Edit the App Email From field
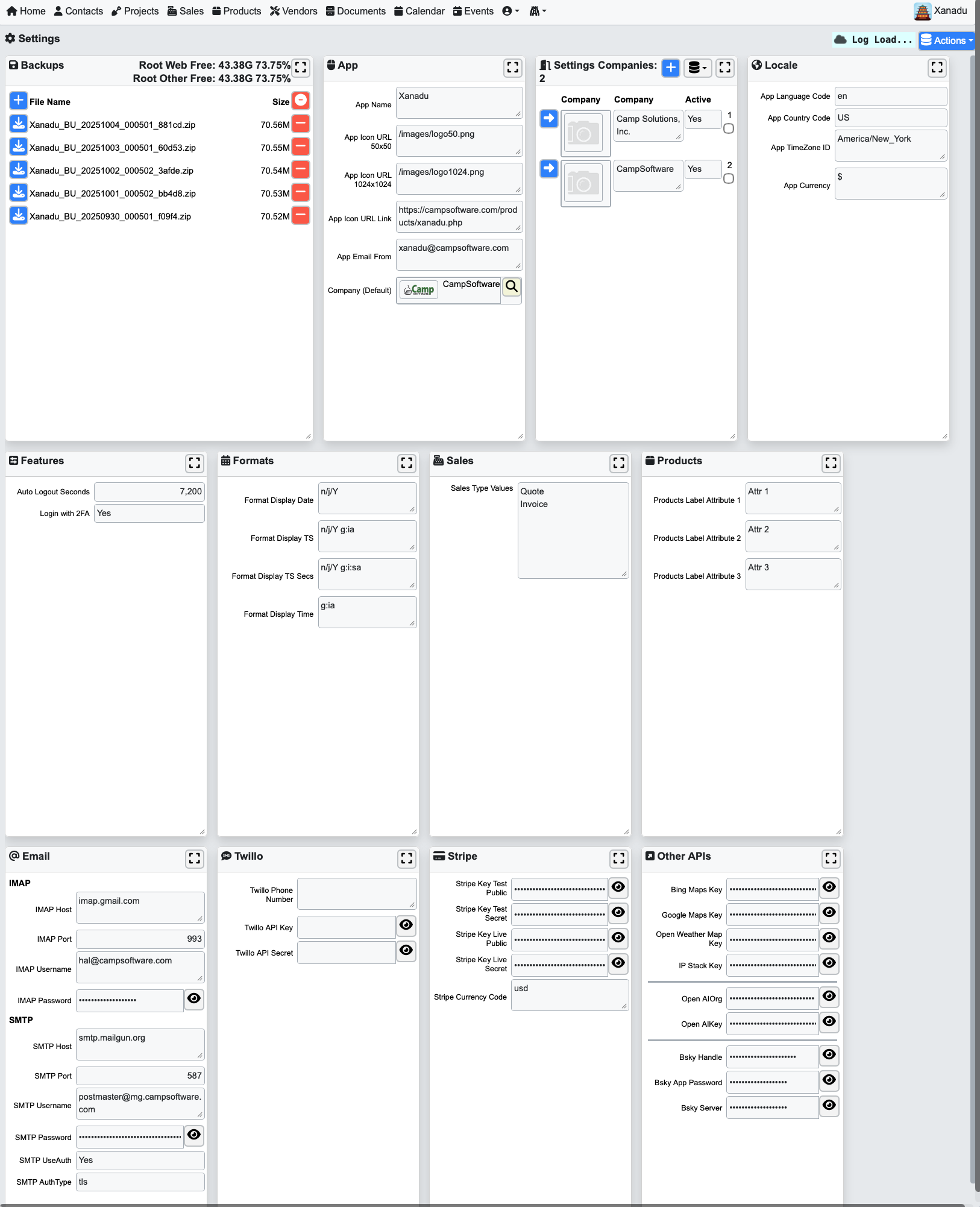 click(458, 253)
